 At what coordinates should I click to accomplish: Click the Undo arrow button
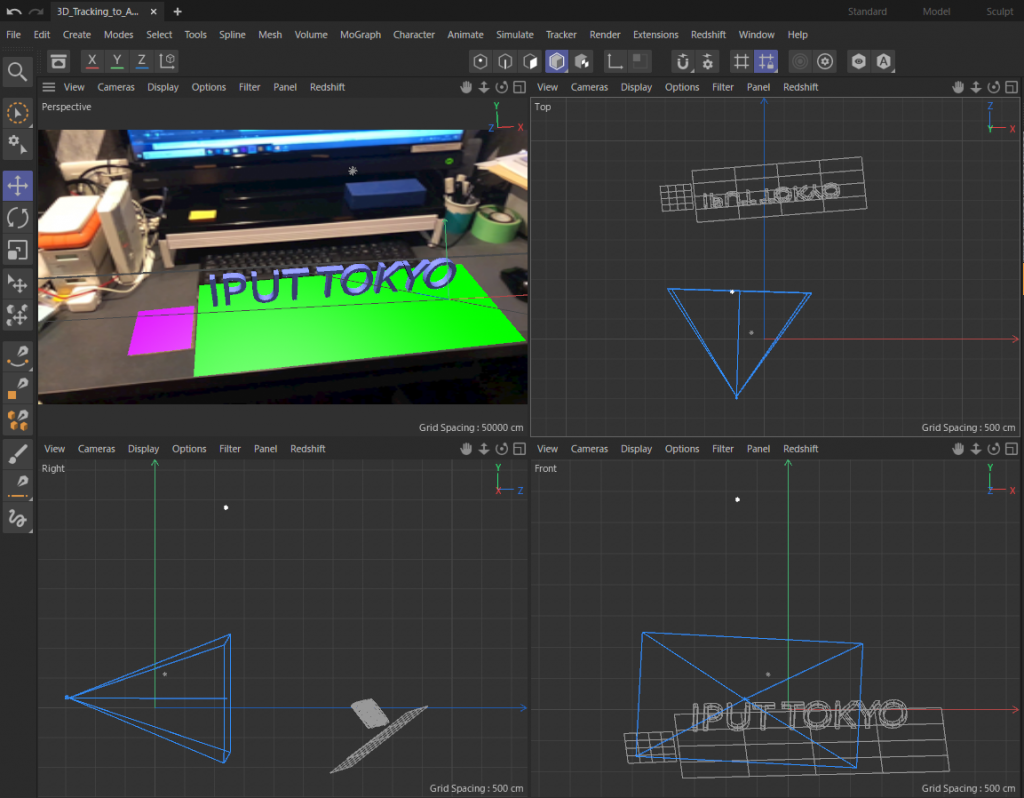[14, 12]
